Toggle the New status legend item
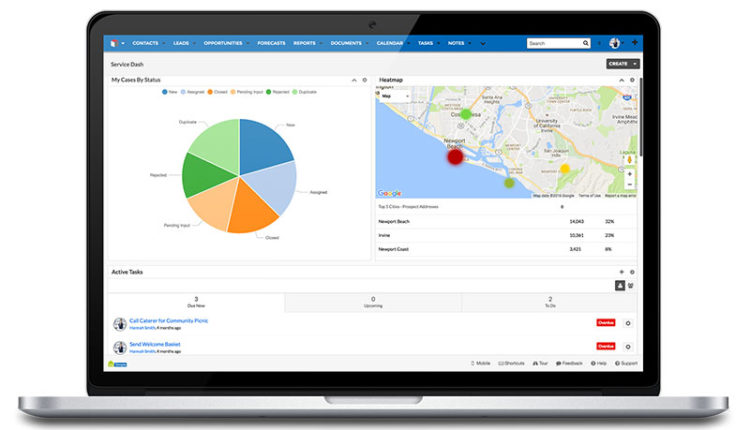 click(166, 91)
